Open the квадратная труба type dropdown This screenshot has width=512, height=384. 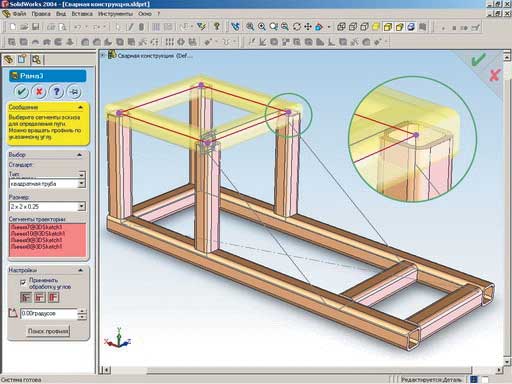coord(81,183)
